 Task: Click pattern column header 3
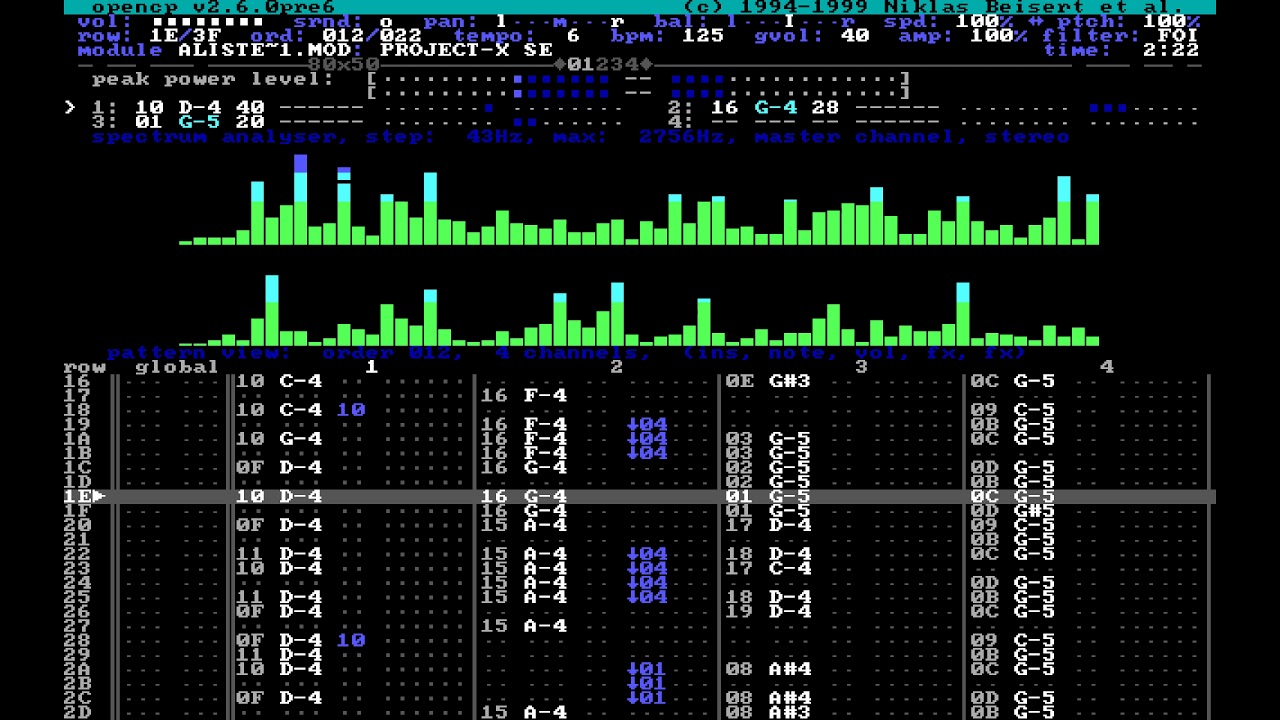click(x=862, y=367)
